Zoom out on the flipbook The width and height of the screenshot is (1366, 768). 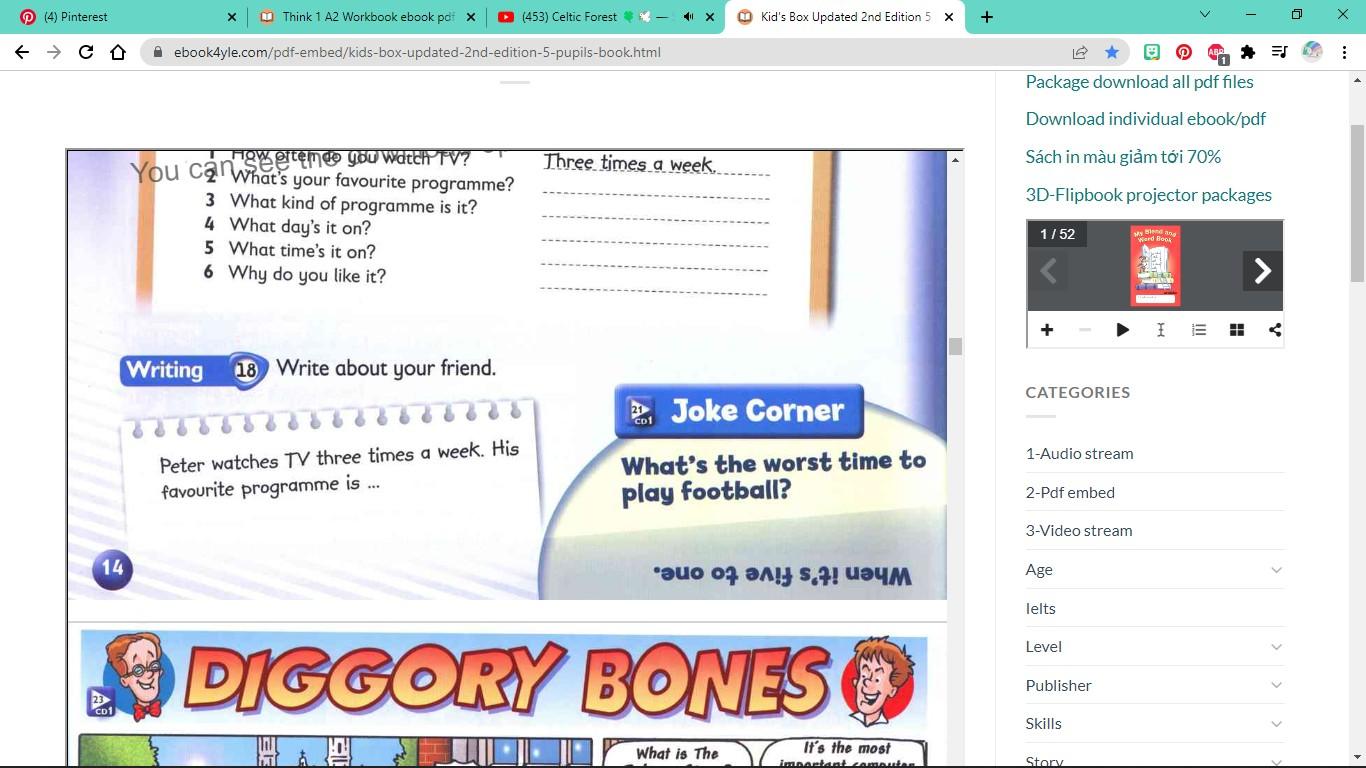pyautogui.click(x=1085, y=330)
